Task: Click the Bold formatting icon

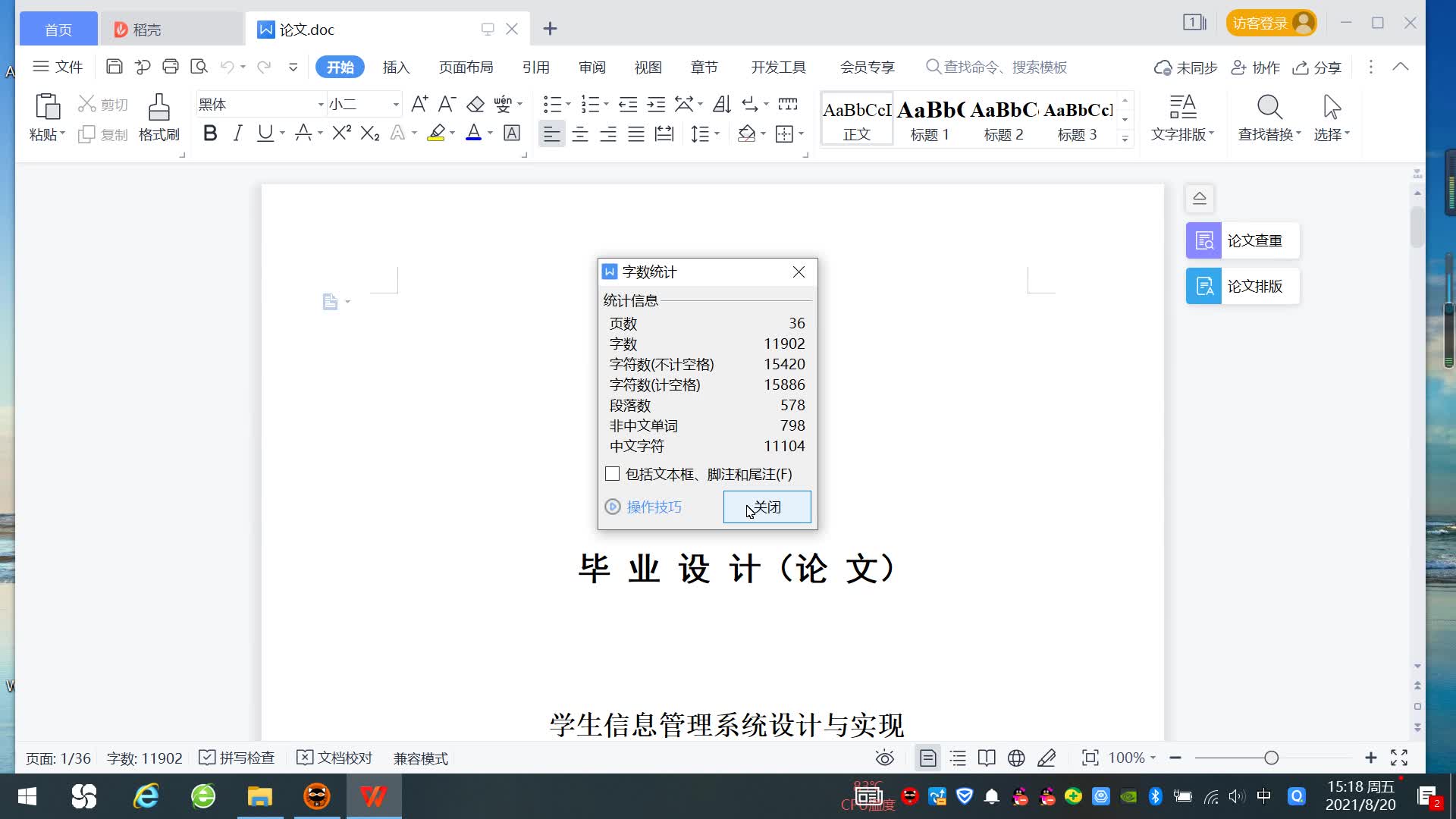Action: tap(210, 133)
